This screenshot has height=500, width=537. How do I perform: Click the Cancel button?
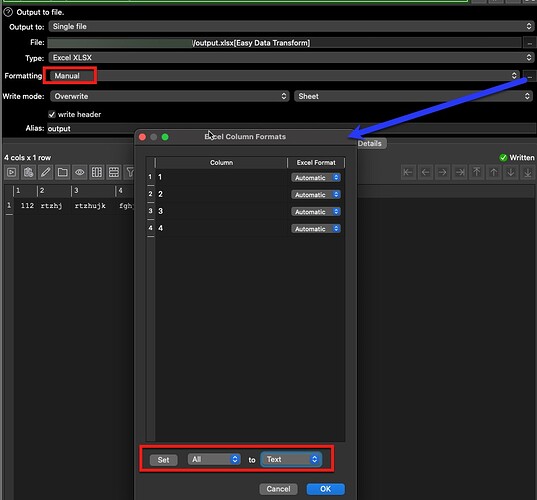pos(278,489)
